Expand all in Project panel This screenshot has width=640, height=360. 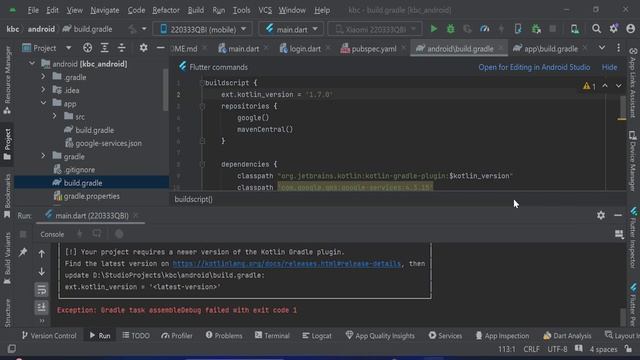[104, 48]
